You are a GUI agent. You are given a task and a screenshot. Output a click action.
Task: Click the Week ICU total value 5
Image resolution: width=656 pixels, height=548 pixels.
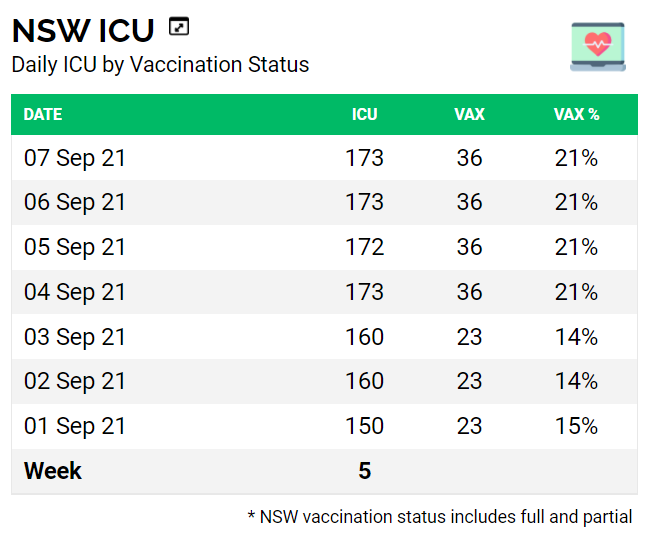[364, 471]
